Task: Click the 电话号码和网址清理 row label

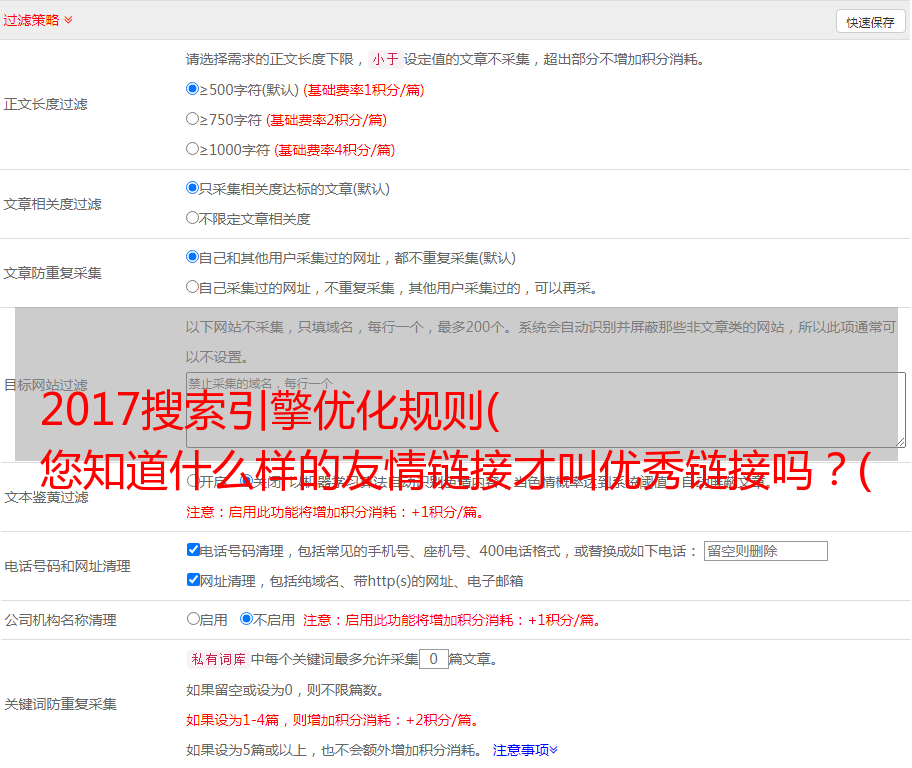Action: (x=67, y=566)
